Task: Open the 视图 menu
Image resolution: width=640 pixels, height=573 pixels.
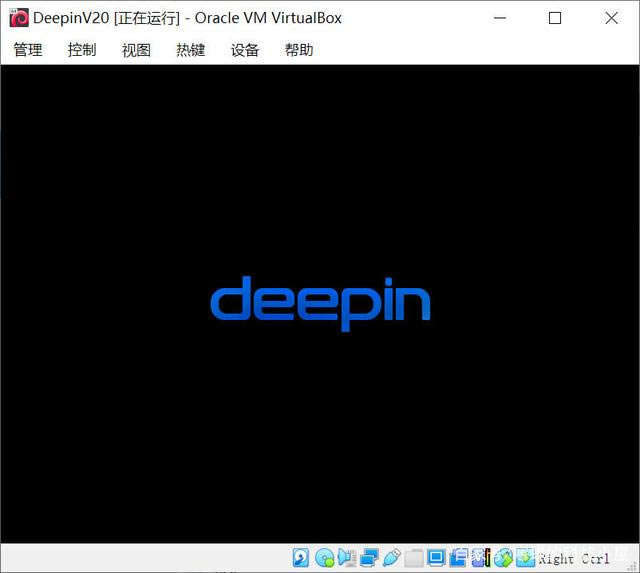Action: 136,50
